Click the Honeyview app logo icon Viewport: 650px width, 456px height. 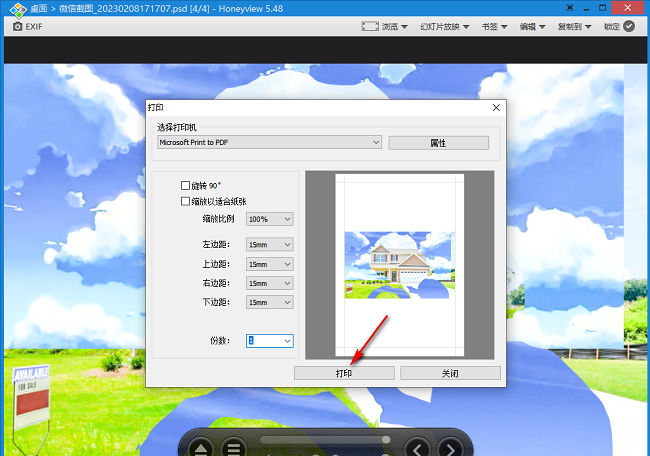(15, 9)
